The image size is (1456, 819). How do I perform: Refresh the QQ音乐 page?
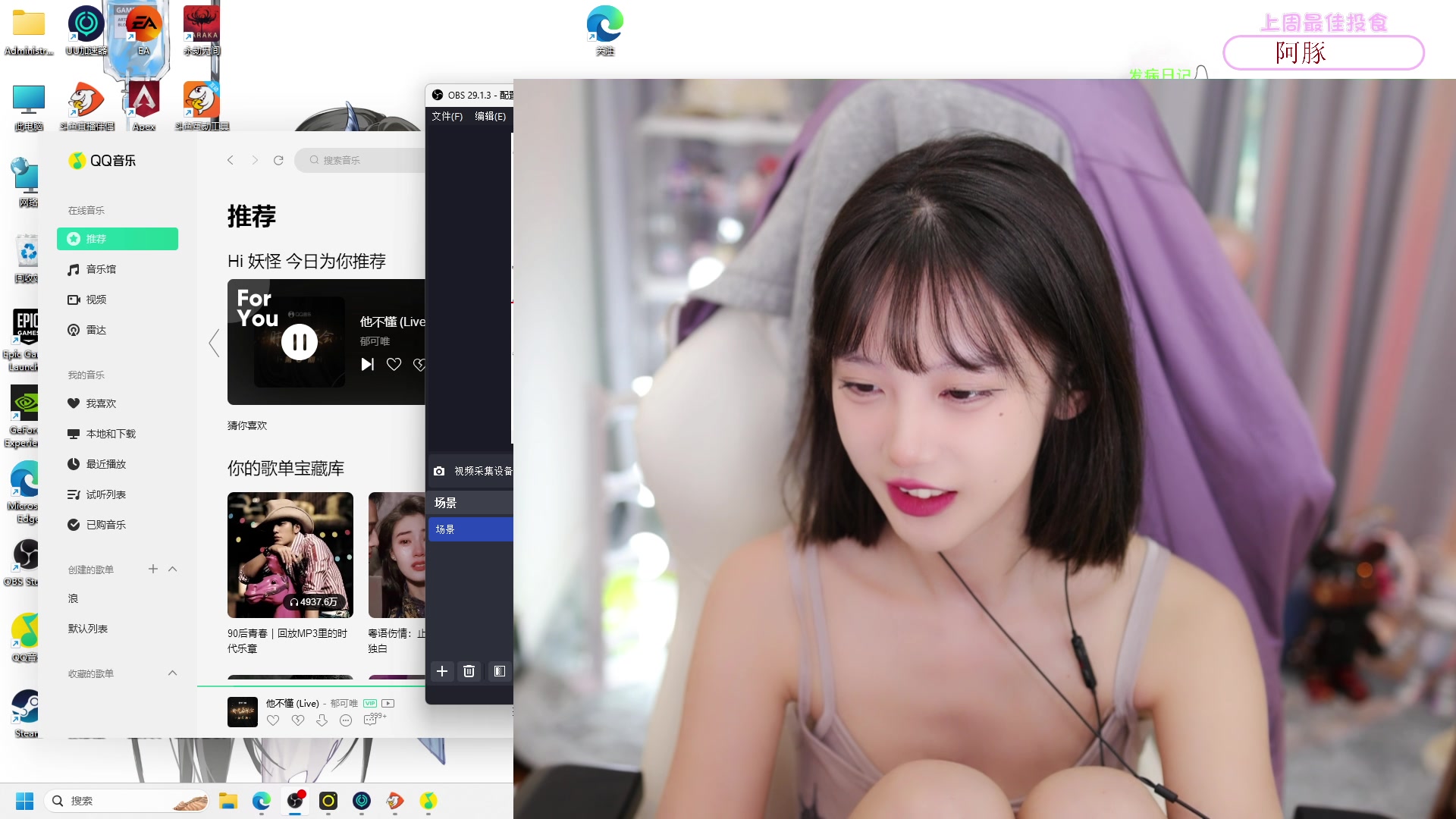[x=278, y=160]
